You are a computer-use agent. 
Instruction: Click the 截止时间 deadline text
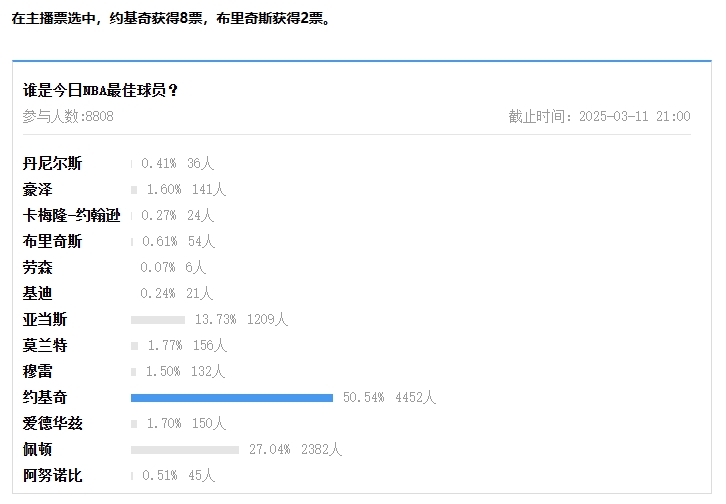[x=599, y=117]
